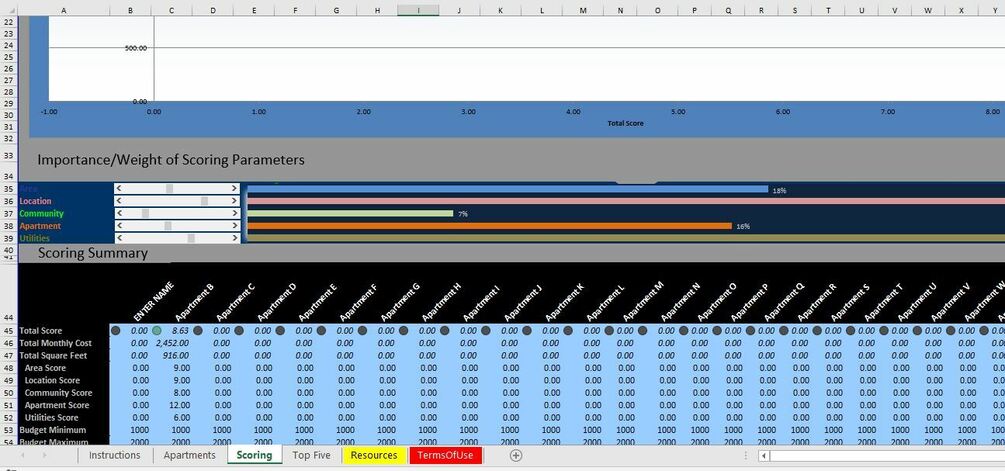This screenshot has height=471, width=1005.
Task: Click the 'Location' weight label
Action: [35, 201]
